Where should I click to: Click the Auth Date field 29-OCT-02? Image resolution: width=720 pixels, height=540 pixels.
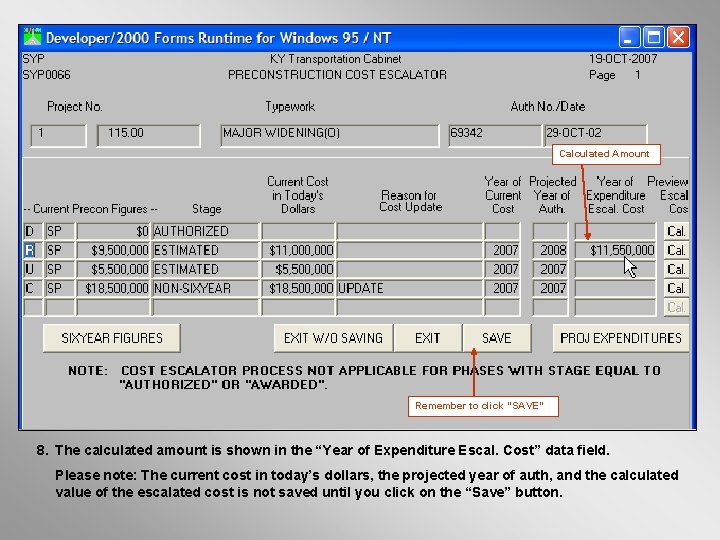click(595, 135)
